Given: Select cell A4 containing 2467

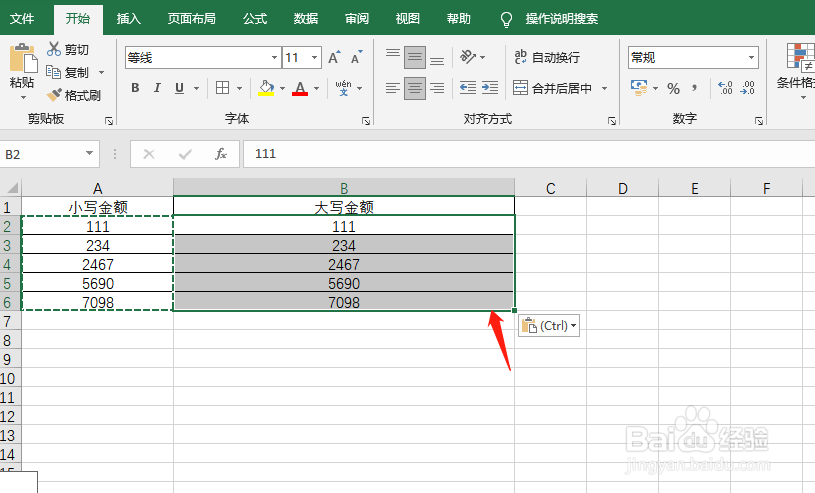Looking at the screenshot, I should (97, 264).
